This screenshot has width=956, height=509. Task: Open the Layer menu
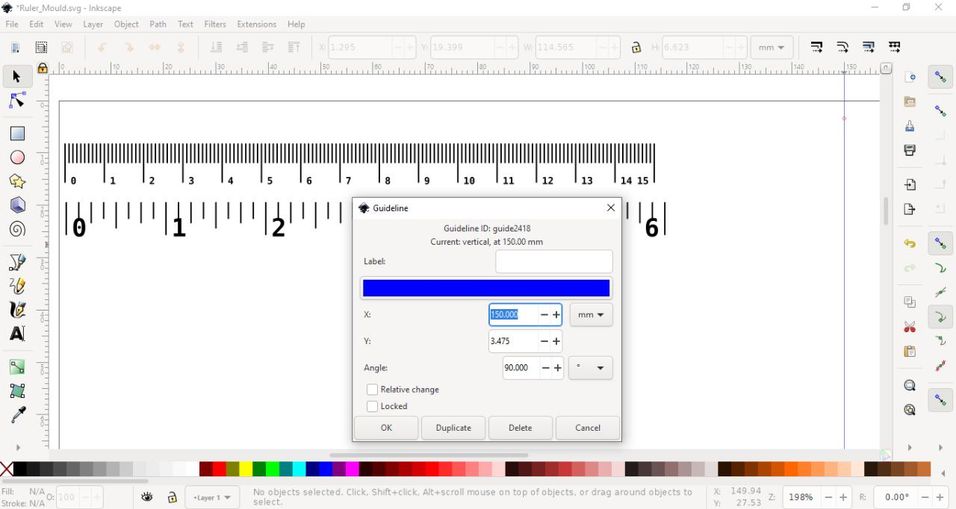(93, 24)
